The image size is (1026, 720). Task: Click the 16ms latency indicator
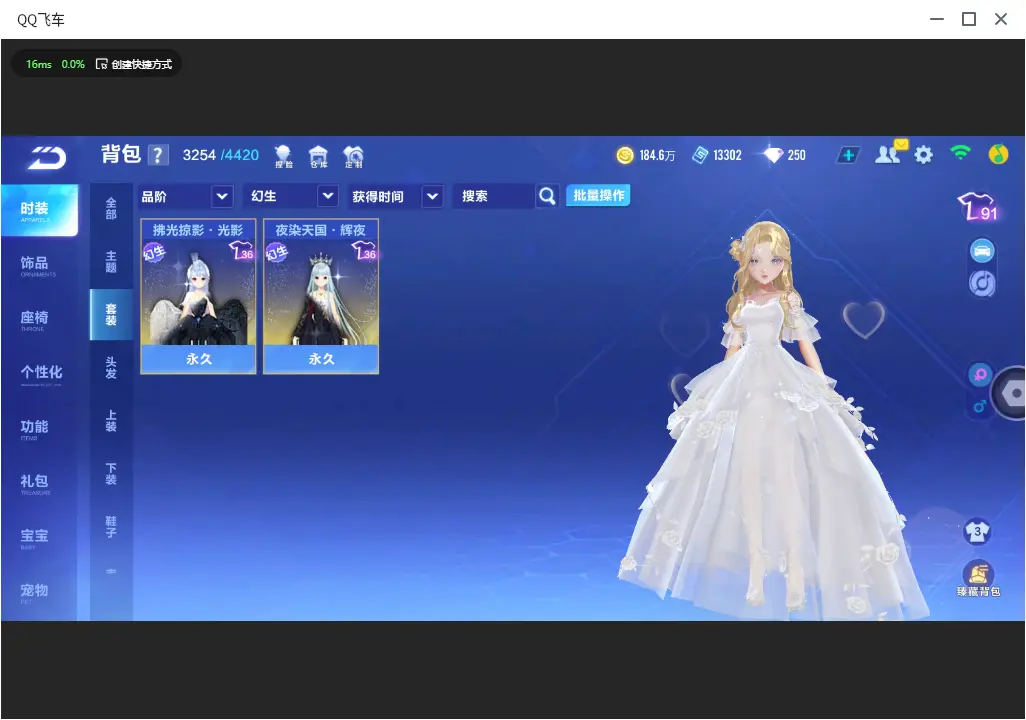tap(39, 64)
